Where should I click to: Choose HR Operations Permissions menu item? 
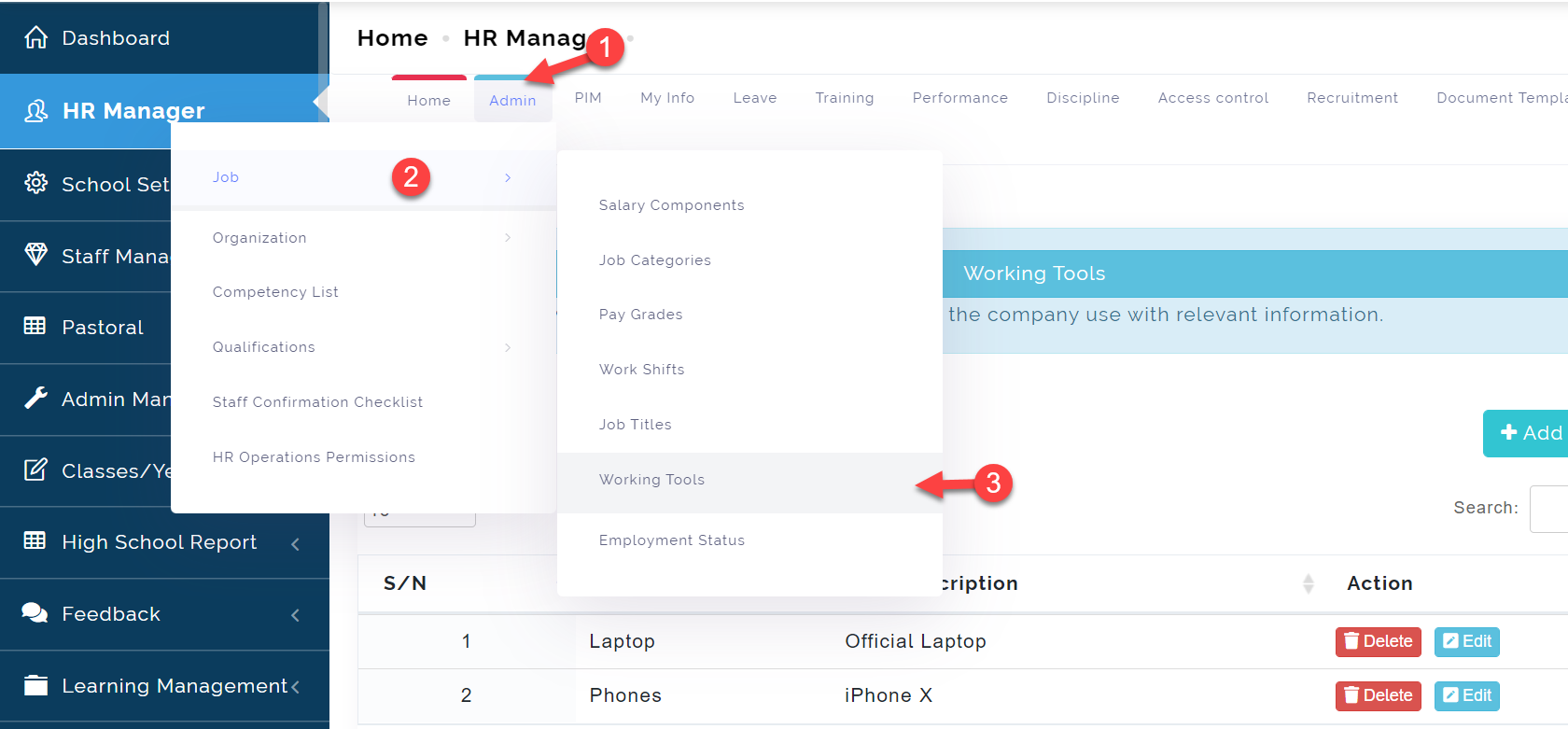tap(363, 457)
